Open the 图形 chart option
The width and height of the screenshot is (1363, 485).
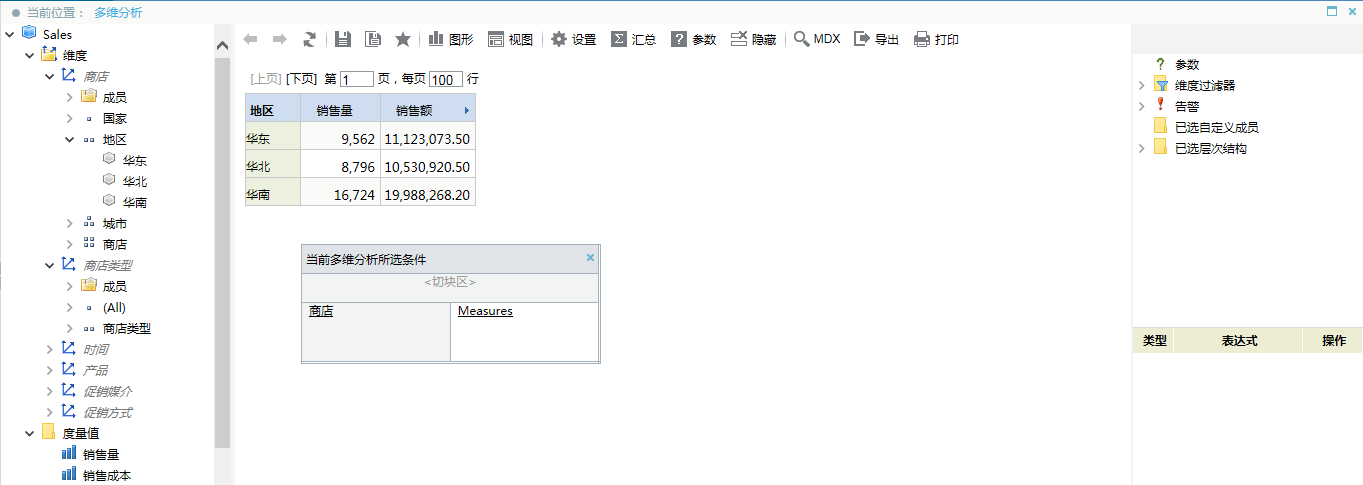(x=451, y=39)
